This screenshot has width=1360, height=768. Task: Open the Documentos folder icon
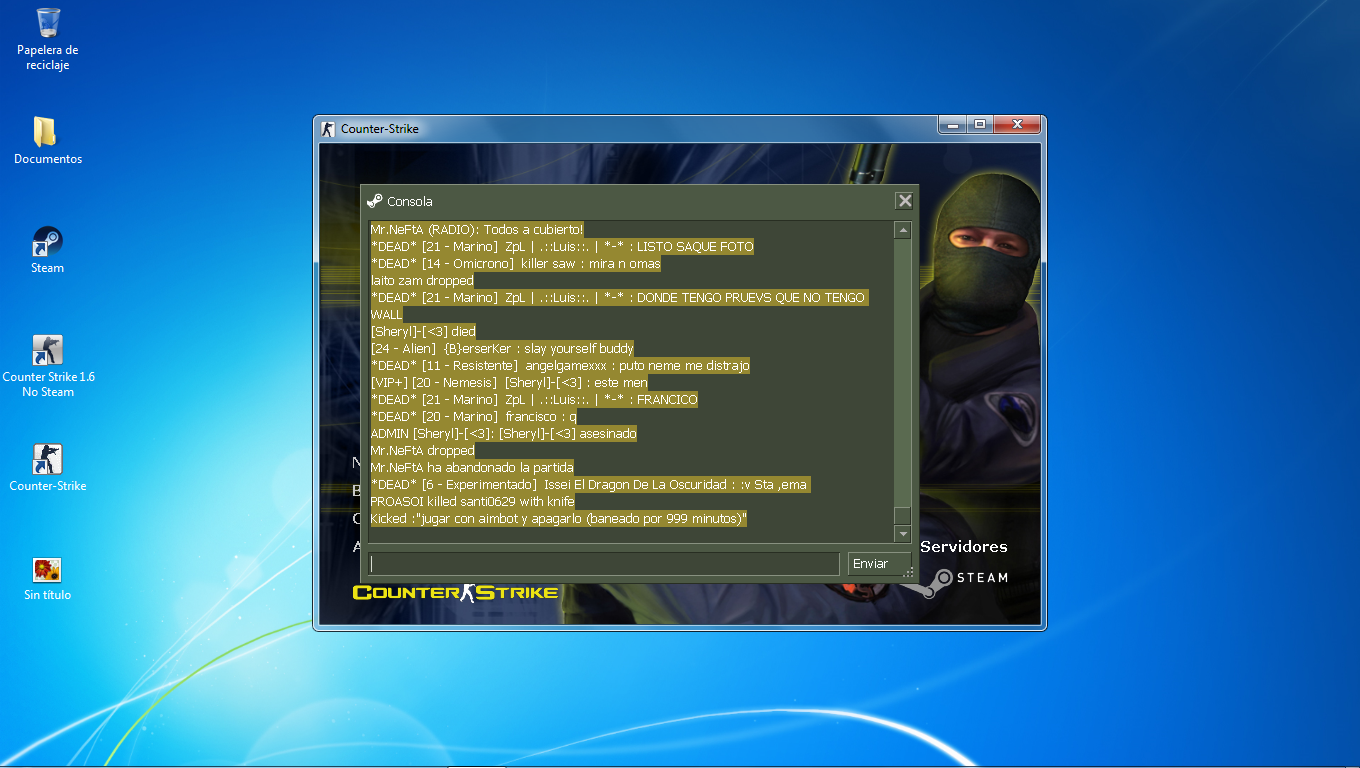[x=47, y=140]
